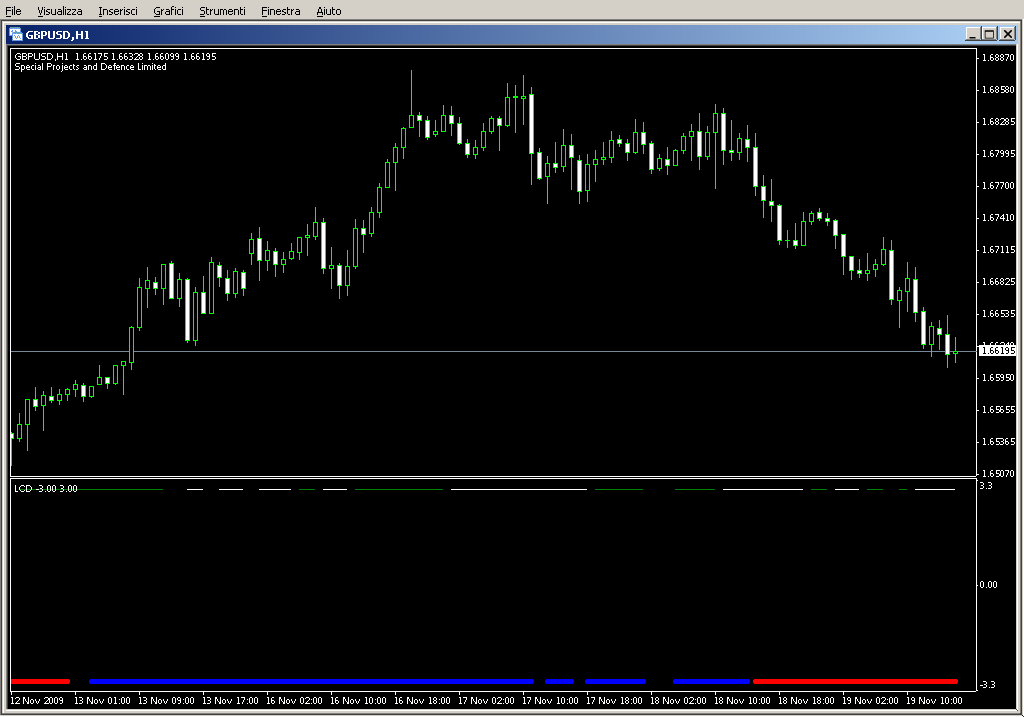Click price scale value 1.67115
The image size is (1024, 717).
click(x=999, y=249)
